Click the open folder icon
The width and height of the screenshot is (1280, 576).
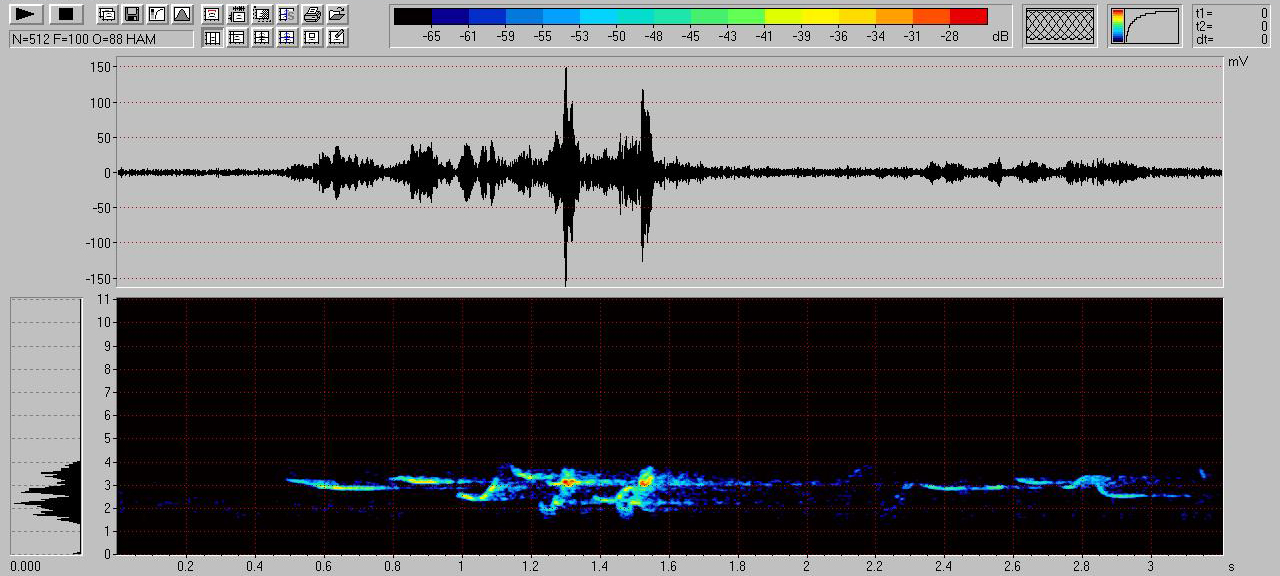338,14
